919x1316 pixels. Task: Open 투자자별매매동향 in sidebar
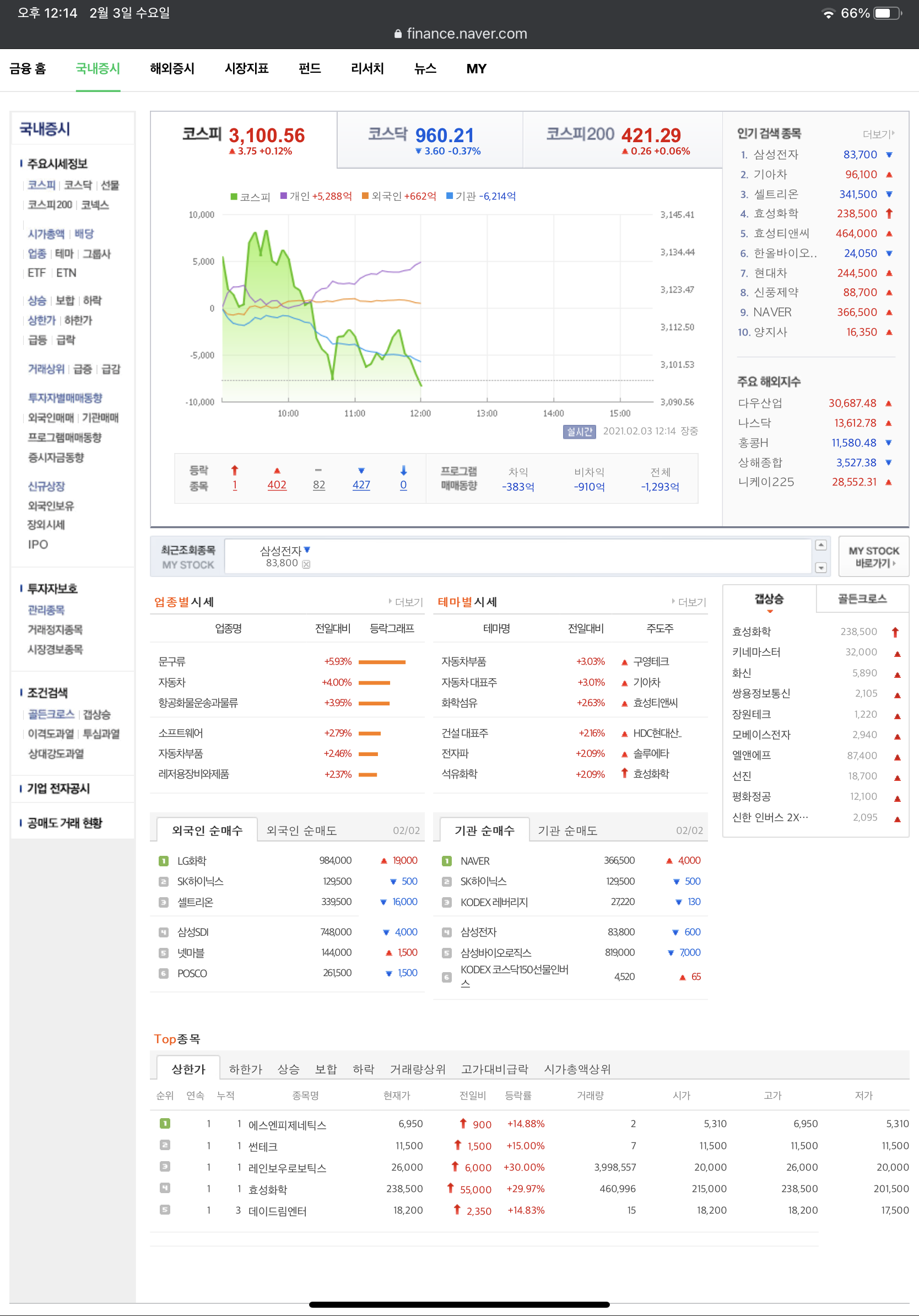[65, 398]
